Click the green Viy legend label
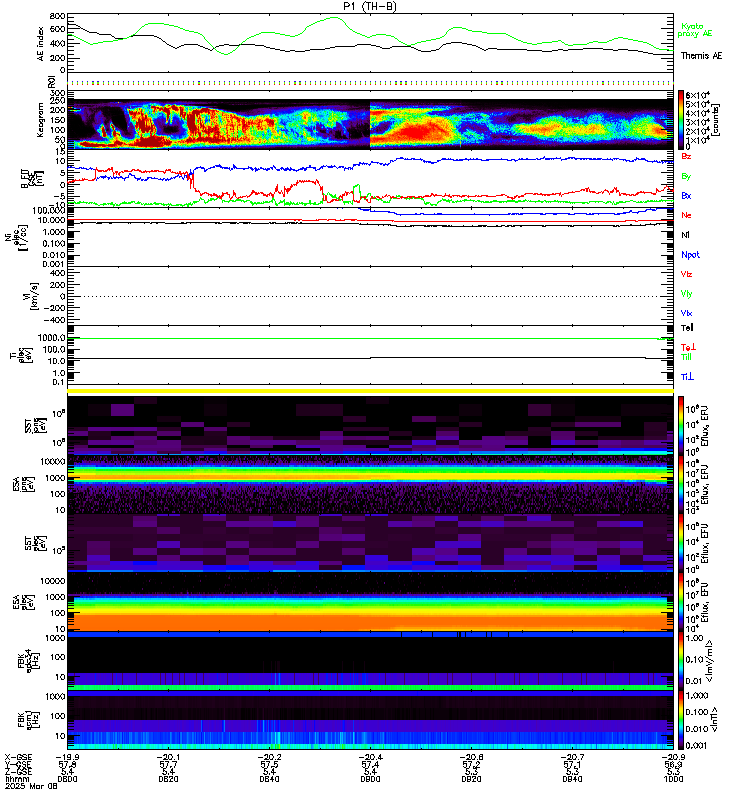The width and height of the screenshot is (750, 800). 686,294
